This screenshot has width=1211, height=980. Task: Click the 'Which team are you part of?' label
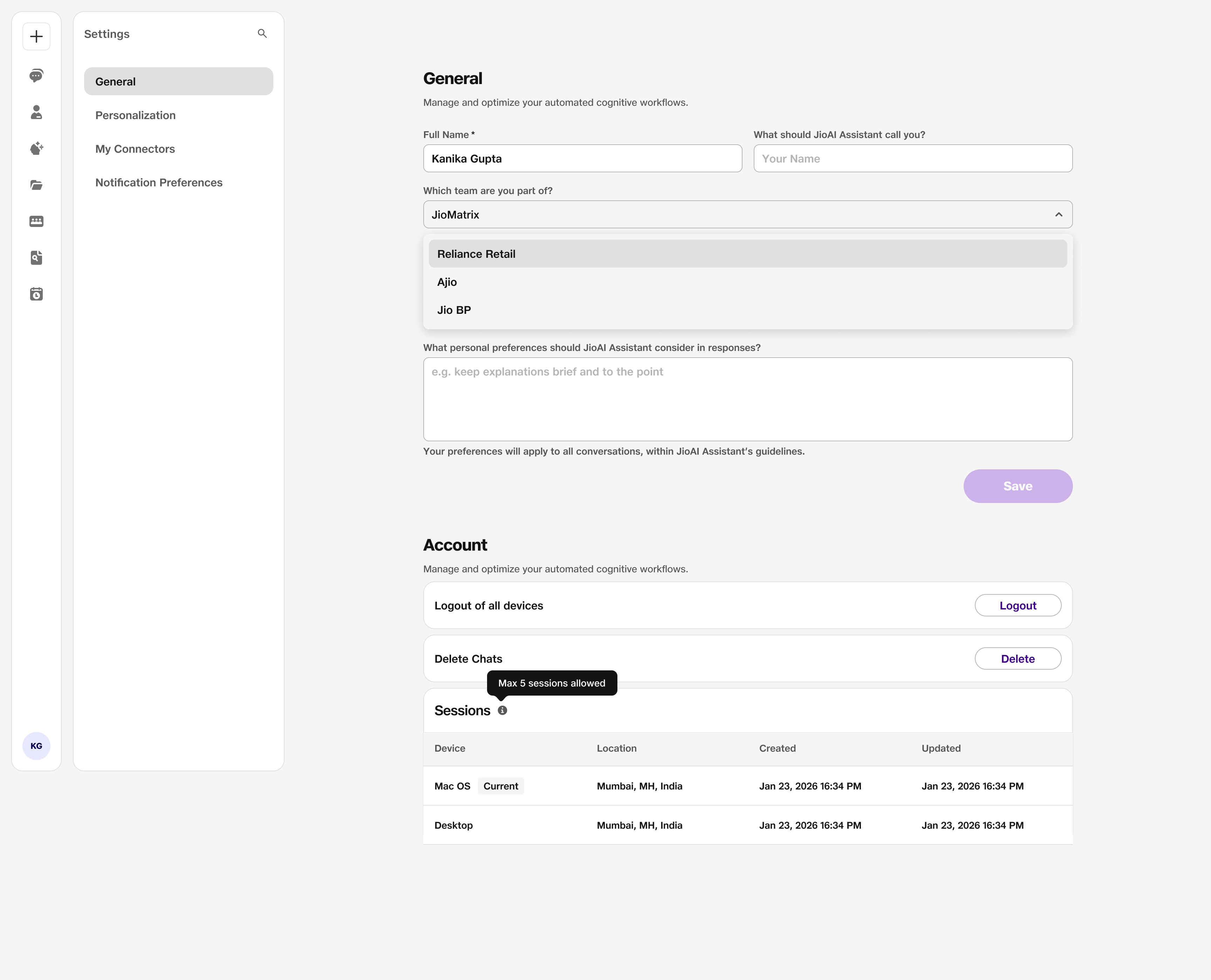point(488,191)
